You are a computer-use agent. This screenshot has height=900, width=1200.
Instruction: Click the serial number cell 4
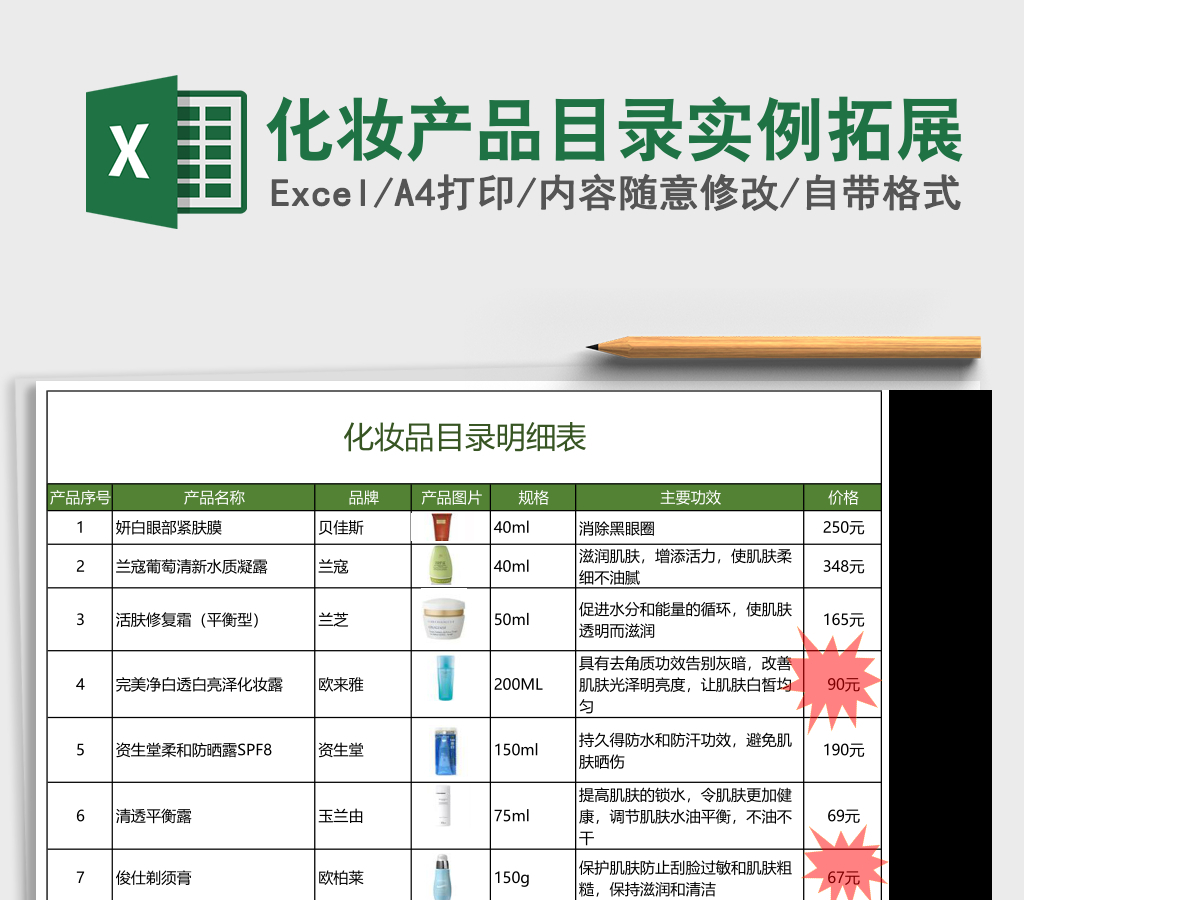click(x=80, y=684)
